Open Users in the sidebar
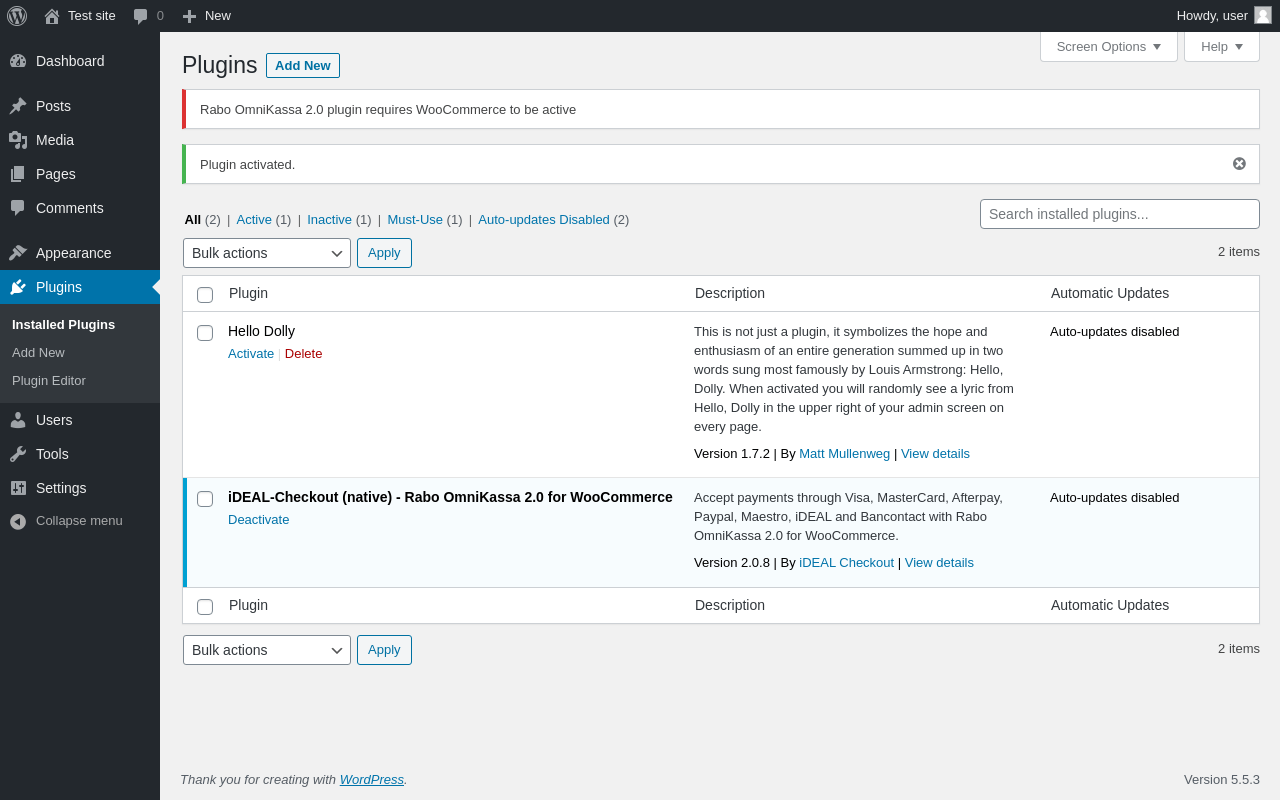1280x800 pixels. coord(80,420)
